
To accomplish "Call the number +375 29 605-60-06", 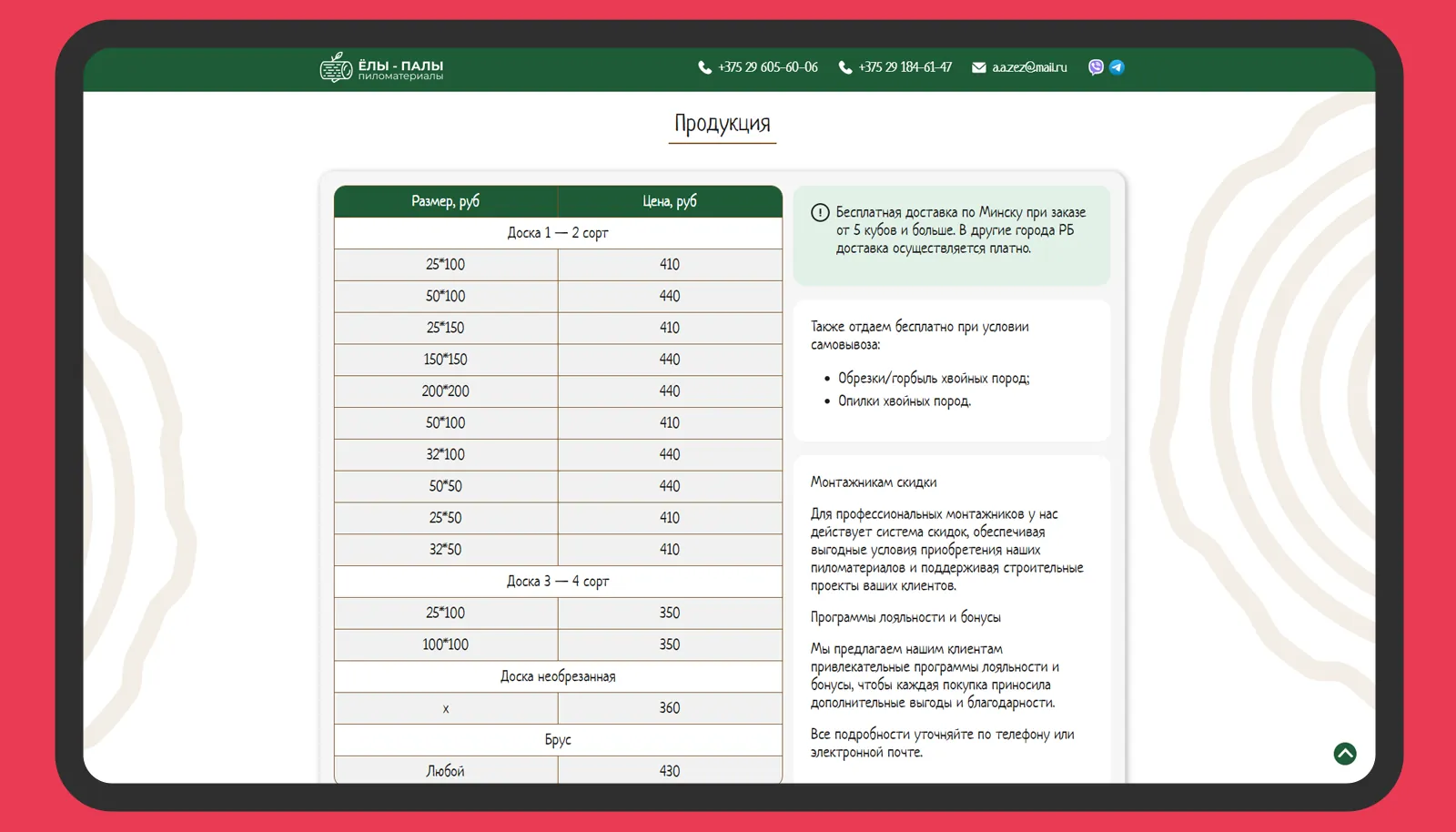I will pyautogui.click(x=768, y=67).
